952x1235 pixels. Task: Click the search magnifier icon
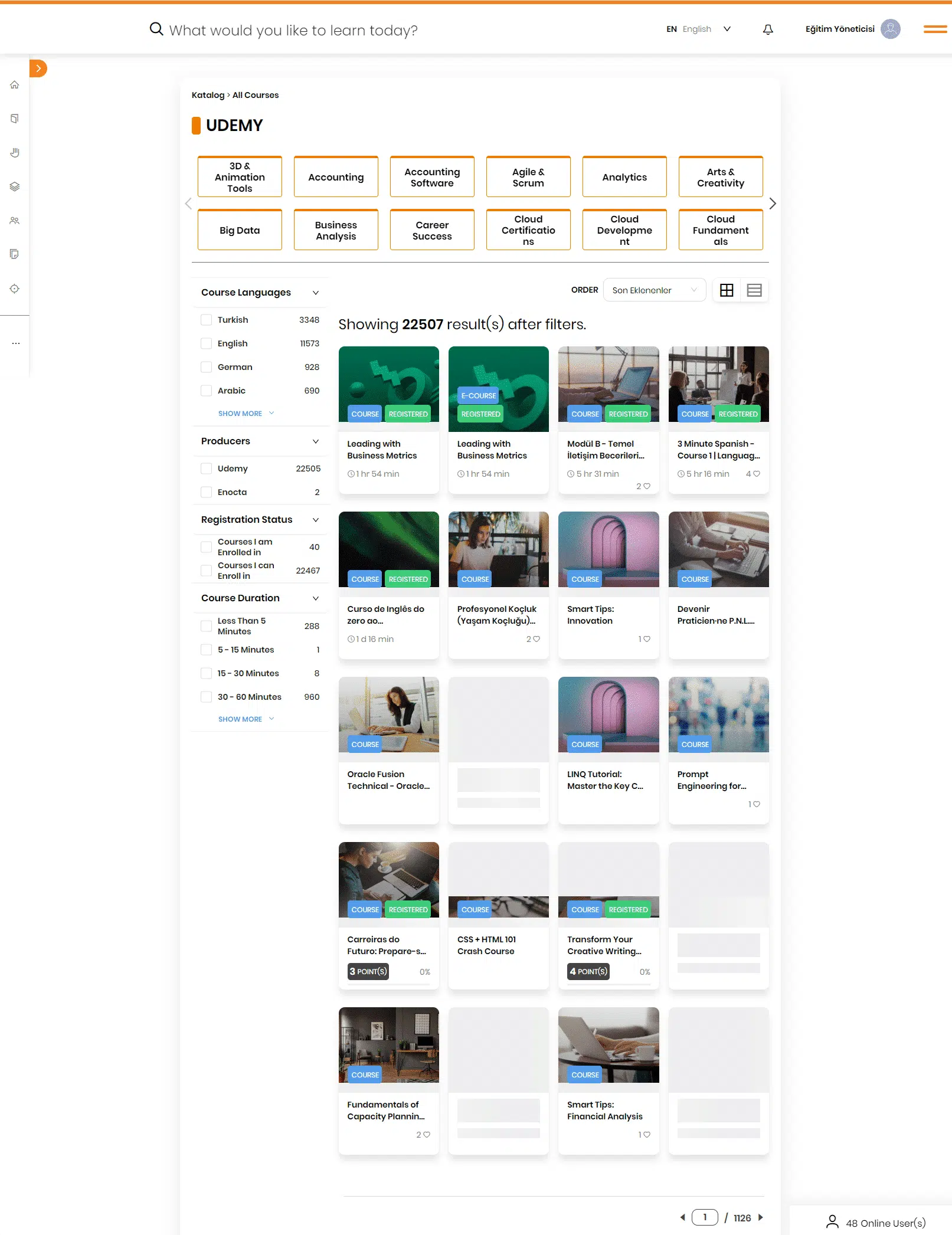pos(156,29)
